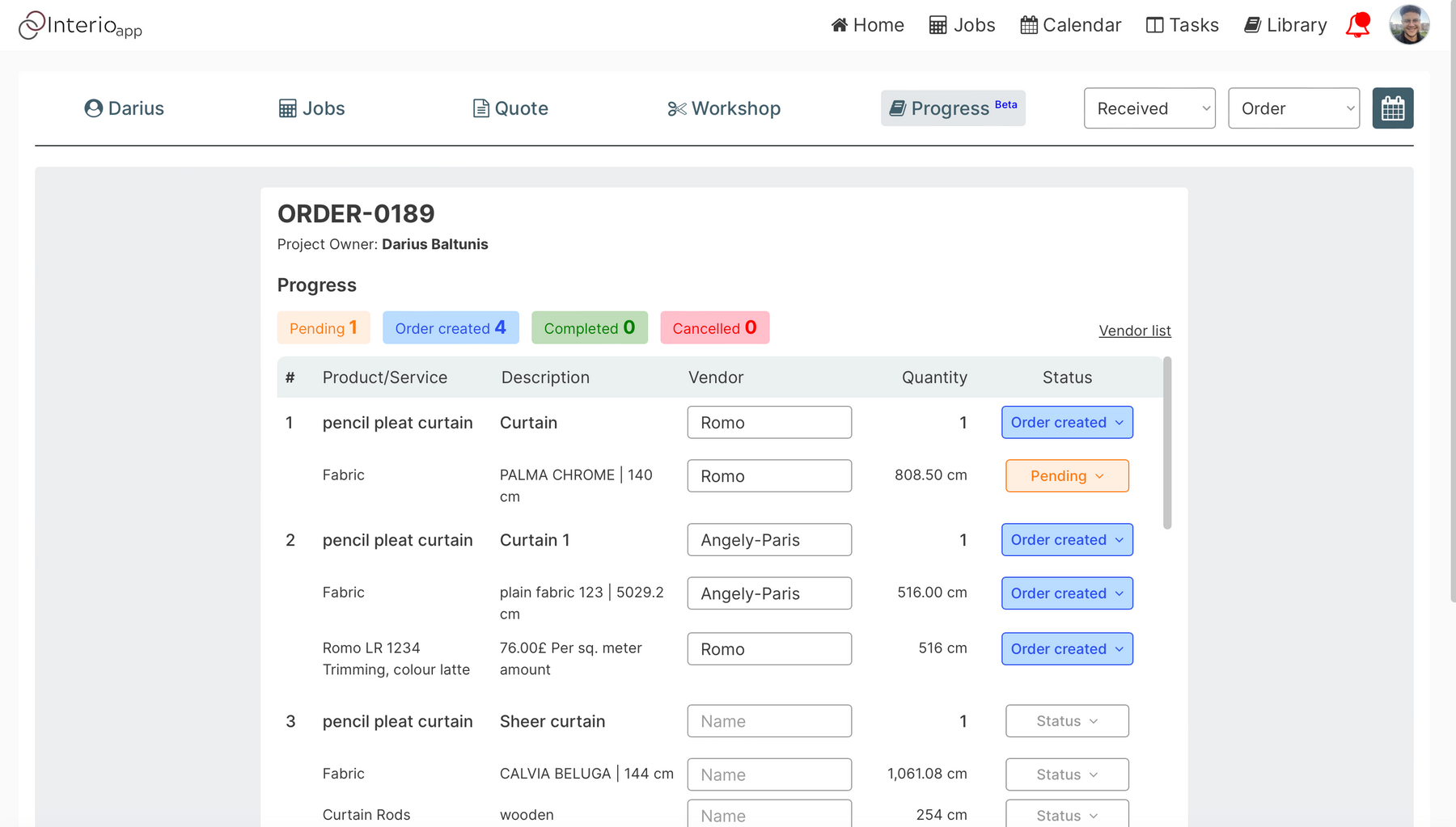The image size is (1456, 827).
Task: Click vendor Name field for CALVIA BELUGA
Action: pos(769,774)
